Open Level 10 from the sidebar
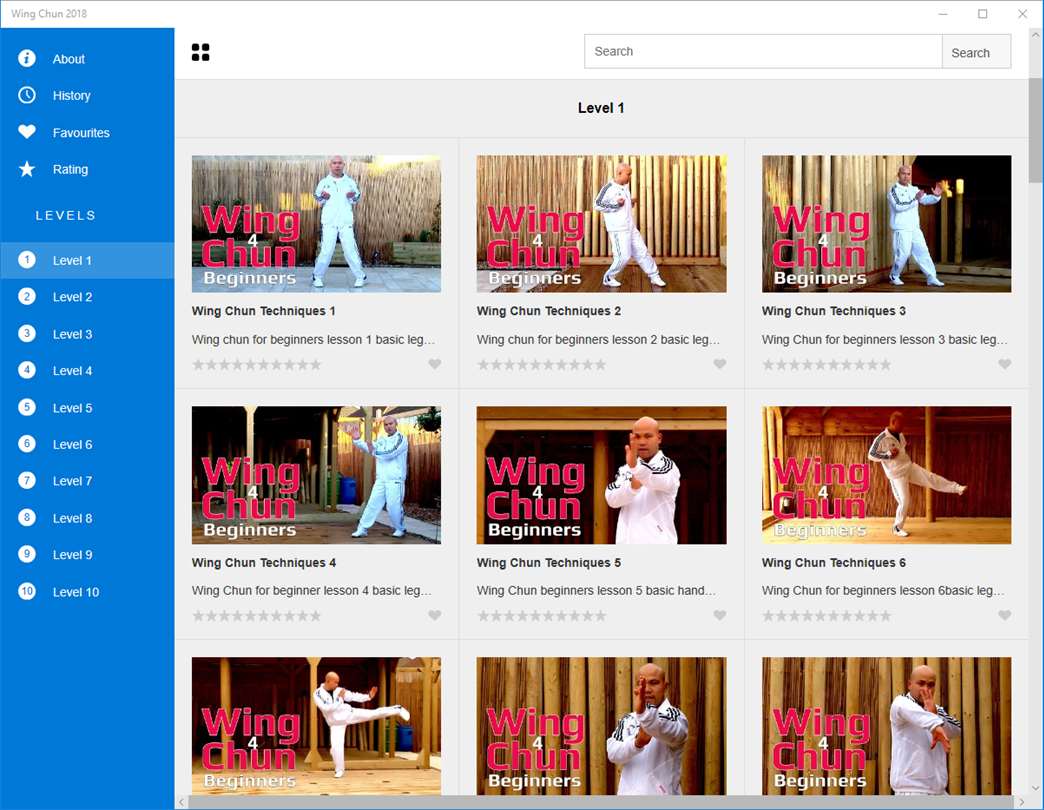The width and height of the screenshot is (1044, 810). 87,592
